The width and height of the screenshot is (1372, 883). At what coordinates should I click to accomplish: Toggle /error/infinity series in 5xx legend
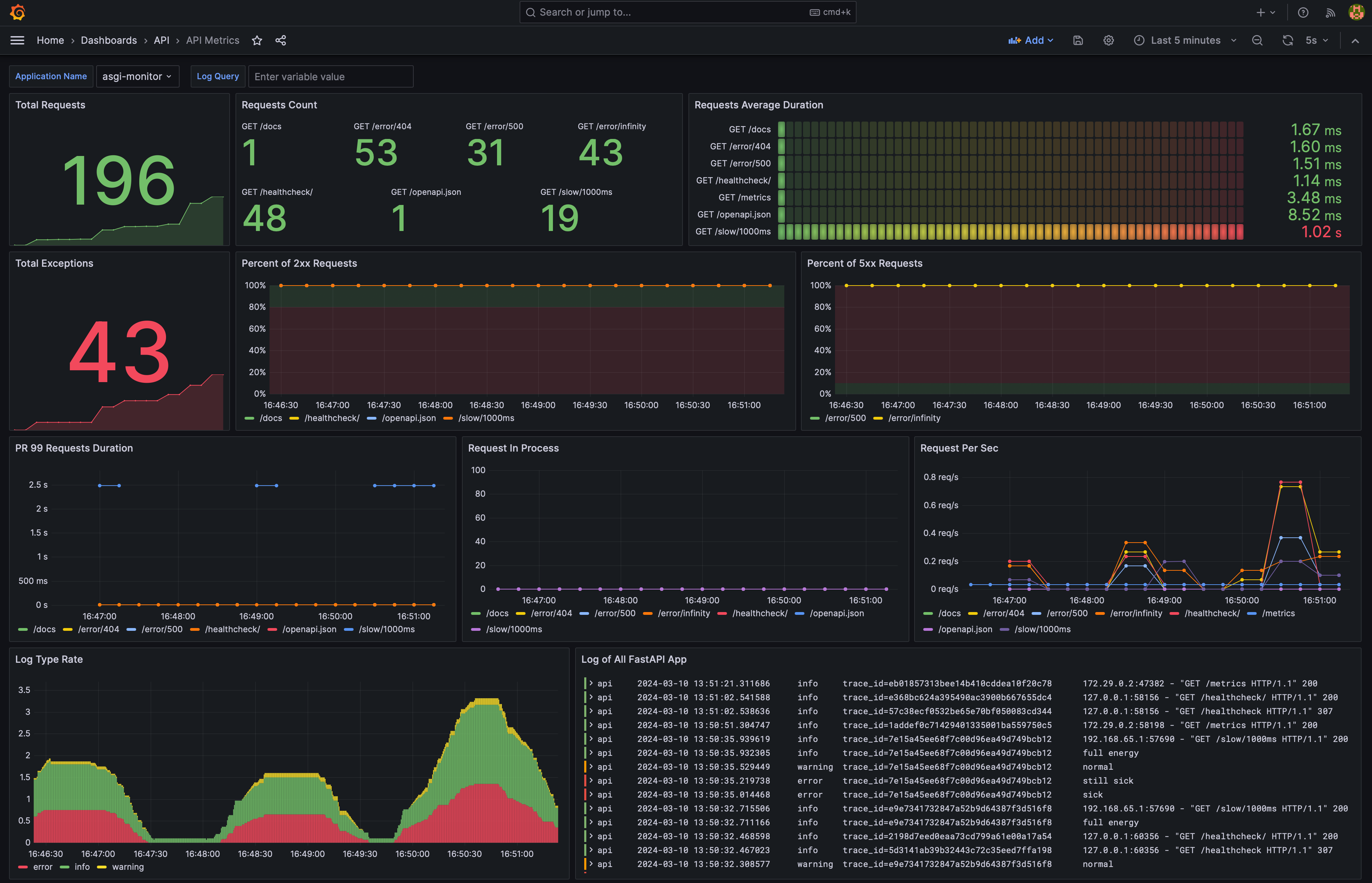coord(907,418)
